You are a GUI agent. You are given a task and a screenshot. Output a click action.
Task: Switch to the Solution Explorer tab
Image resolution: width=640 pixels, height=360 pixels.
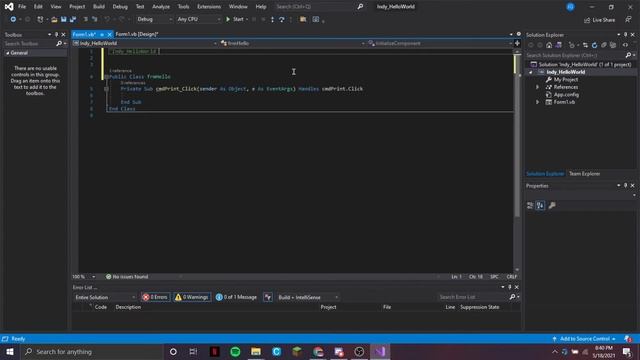tap(545, 174)
